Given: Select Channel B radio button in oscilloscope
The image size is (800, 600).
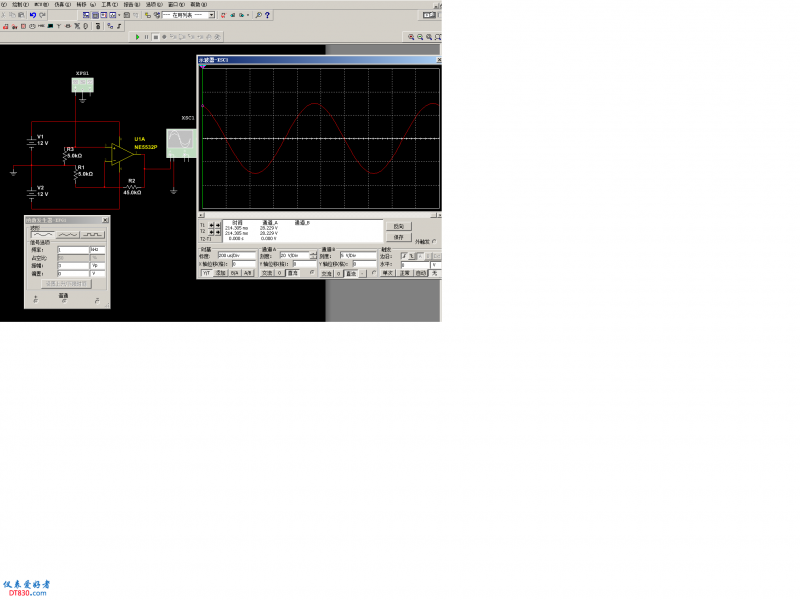Looking at the screenshot, I should tap(373, 269).
